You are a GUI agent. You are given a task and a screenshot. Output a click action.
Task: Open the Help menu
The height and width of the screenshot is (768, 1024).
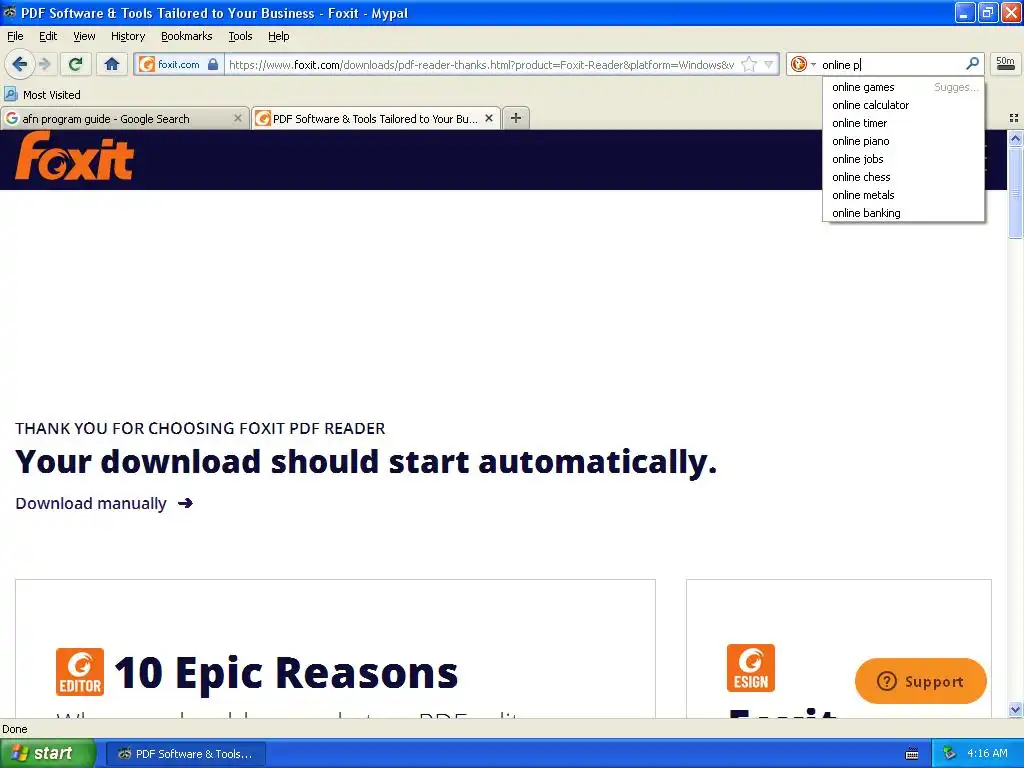[278, 36]
